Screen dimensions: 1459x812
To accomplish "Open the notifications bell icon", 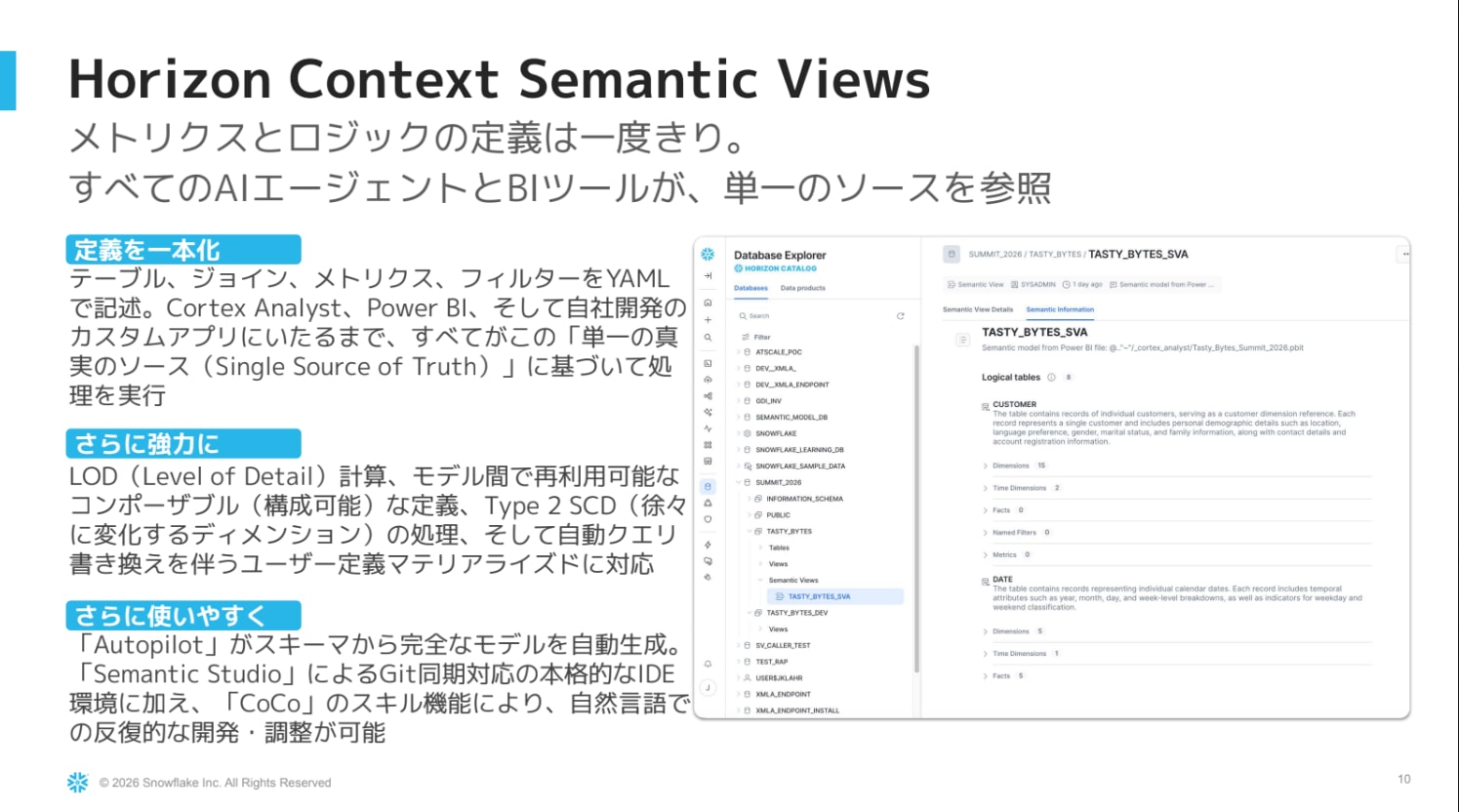I will point(708,664).
